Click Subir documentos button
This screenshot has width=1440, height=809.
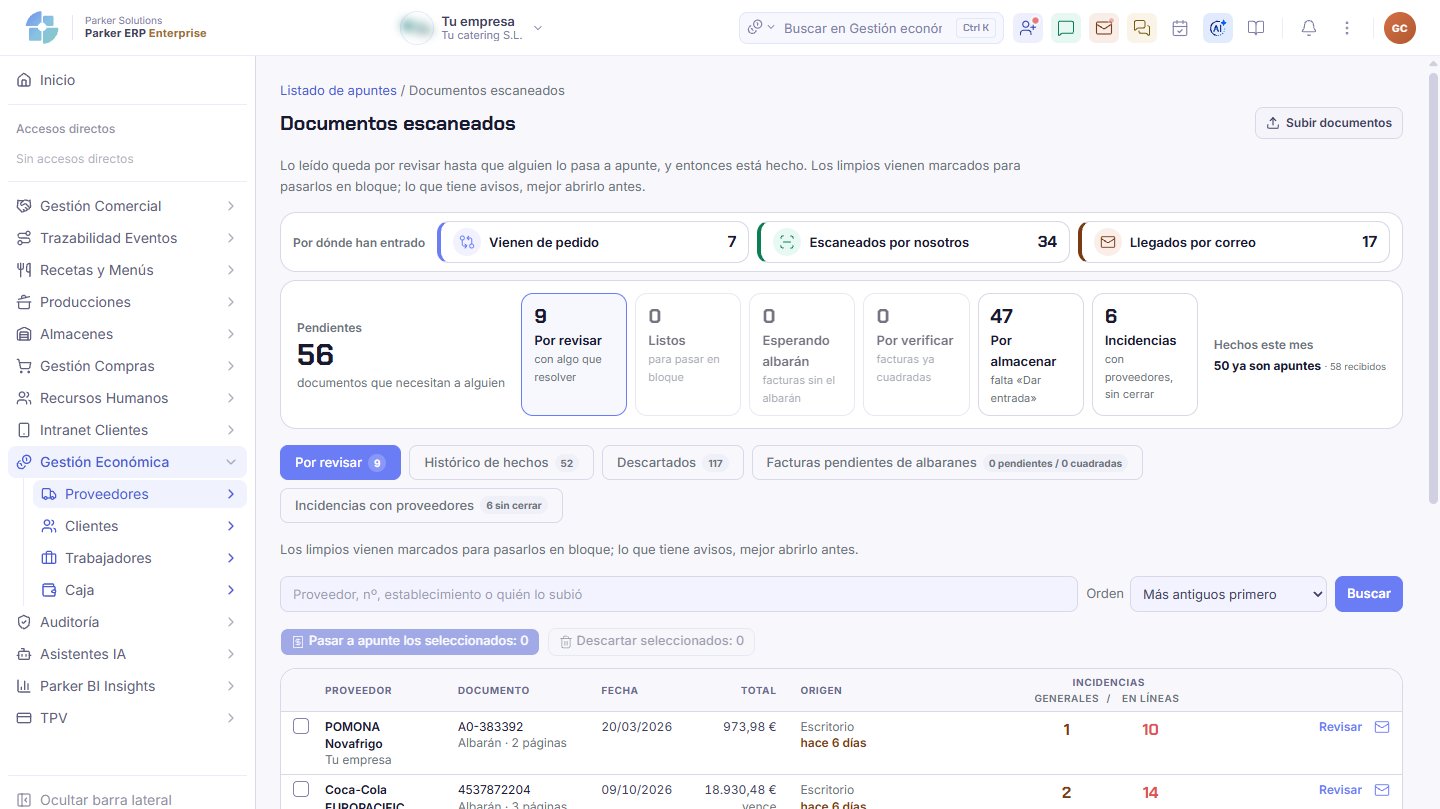point(1329,123)
